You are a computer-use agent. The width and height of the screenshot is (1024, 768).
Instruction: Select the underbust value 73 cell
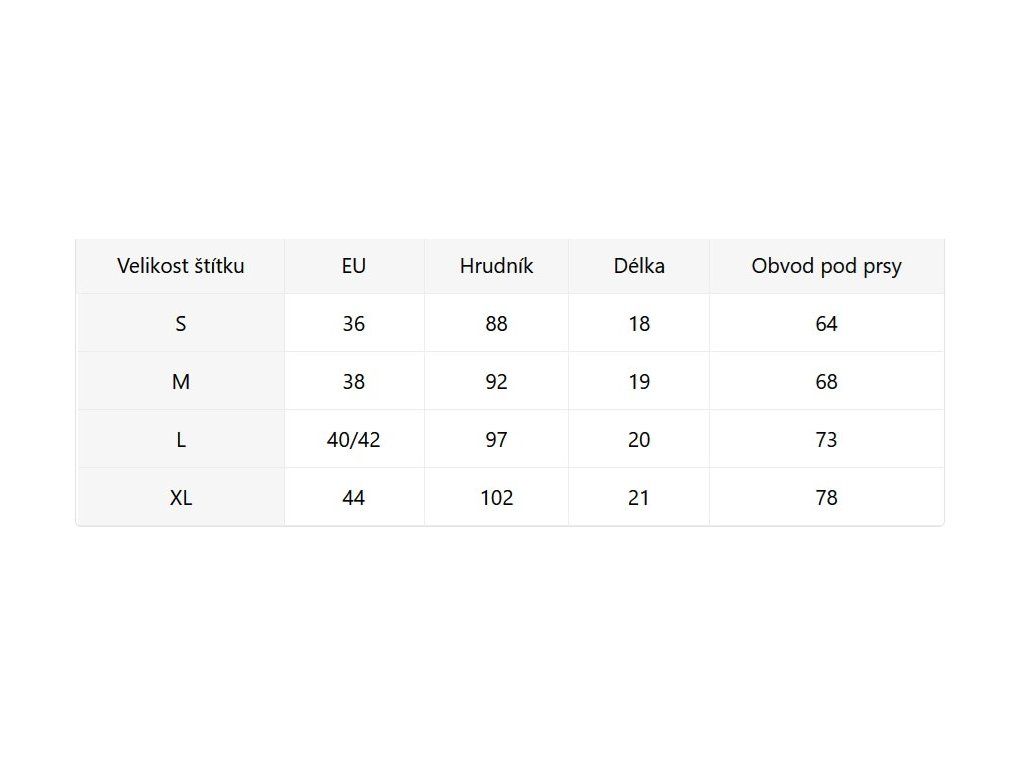(826, 440)
